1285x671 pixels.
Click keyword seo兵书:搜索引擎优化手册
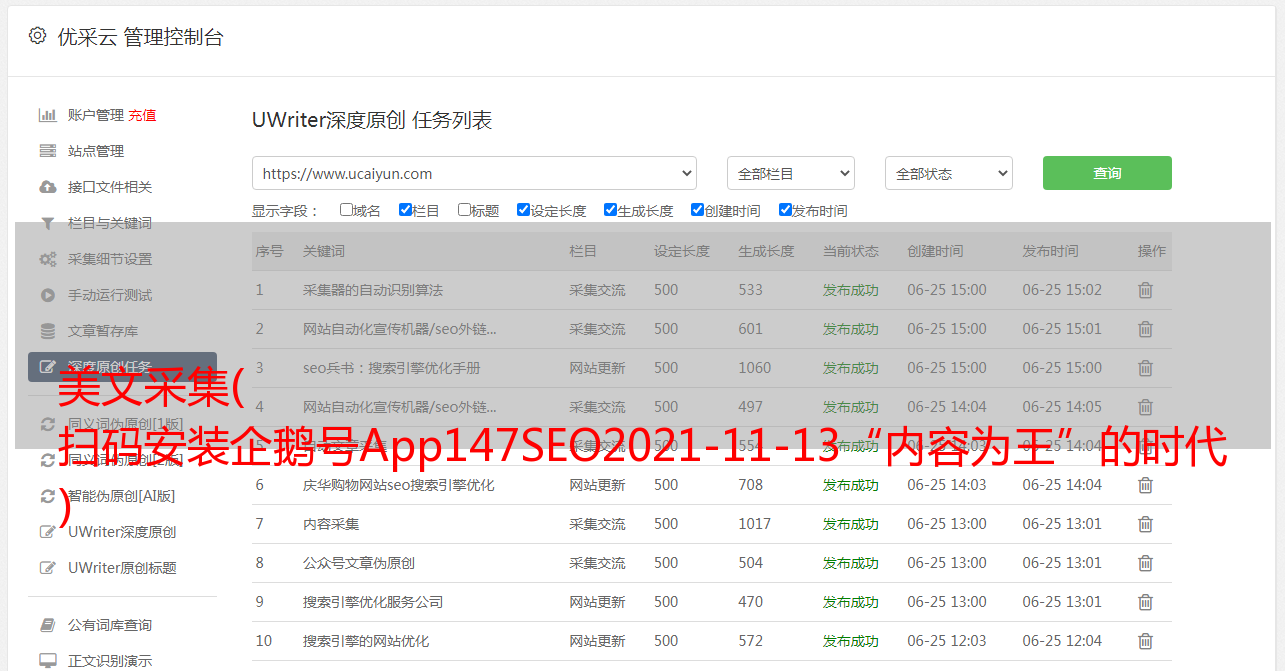[x=392, y=368]
